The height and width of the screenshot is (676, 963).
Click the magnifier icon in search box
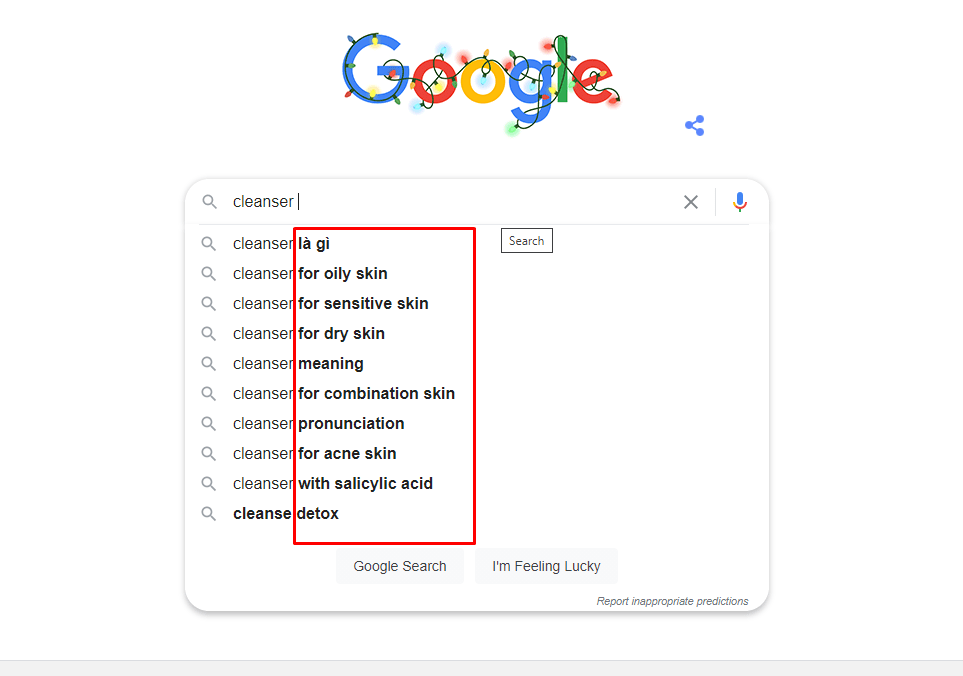209,201
